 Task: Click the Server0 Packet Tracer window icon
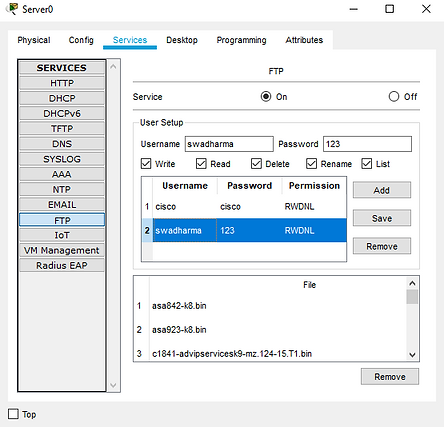(x=12, y=9)
